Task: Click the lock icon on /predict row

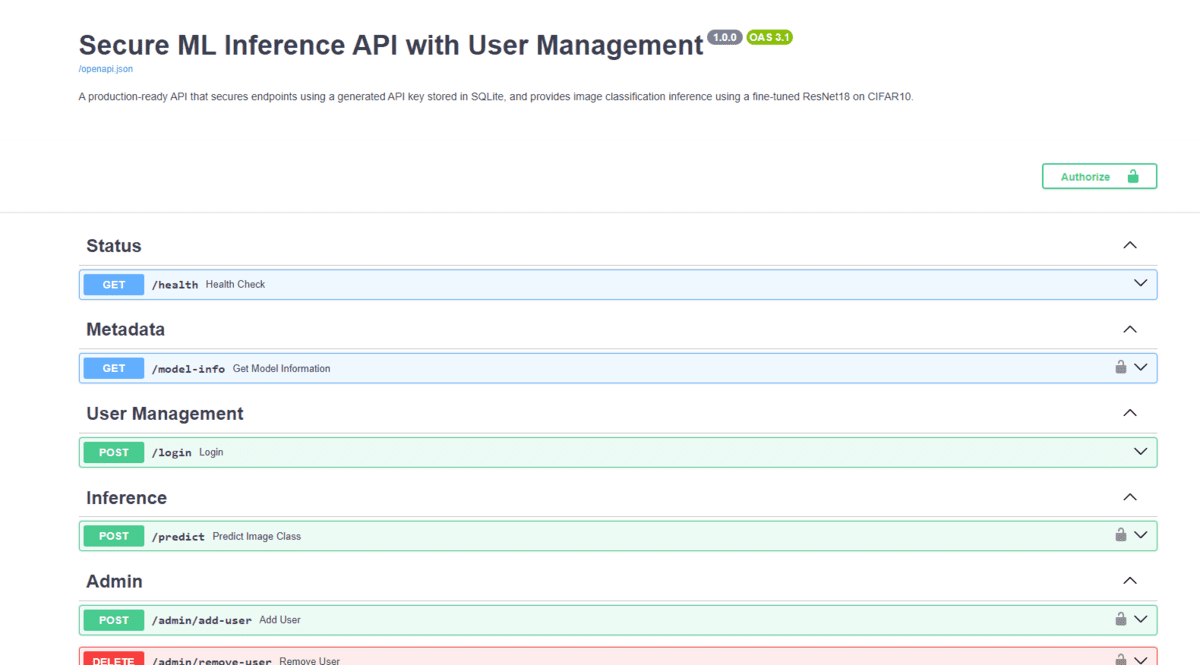Action: pos(1121,535)
